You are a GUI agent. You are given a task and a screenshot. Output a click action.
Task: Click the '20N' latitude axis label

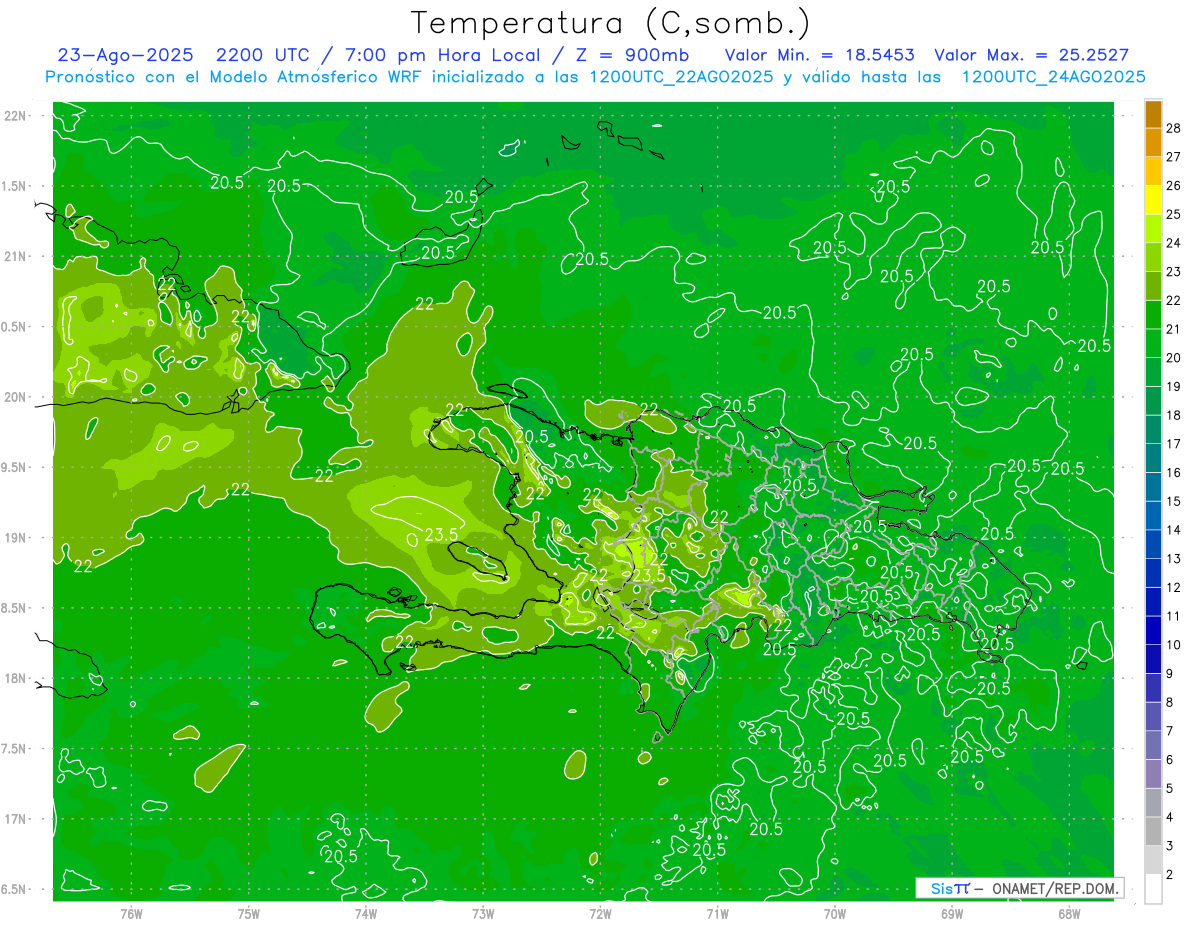click(16, 397)
